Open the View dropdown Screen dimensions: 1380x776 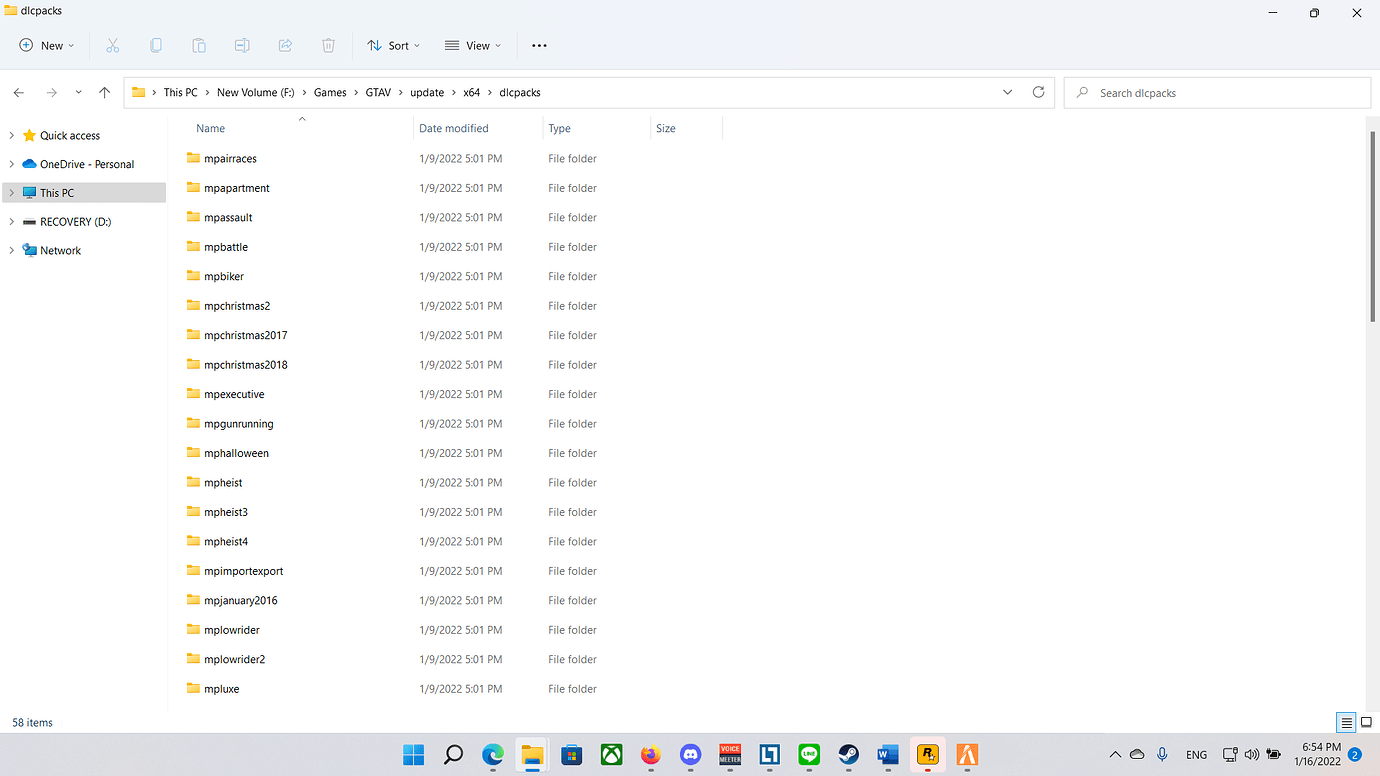click(472, 45)
